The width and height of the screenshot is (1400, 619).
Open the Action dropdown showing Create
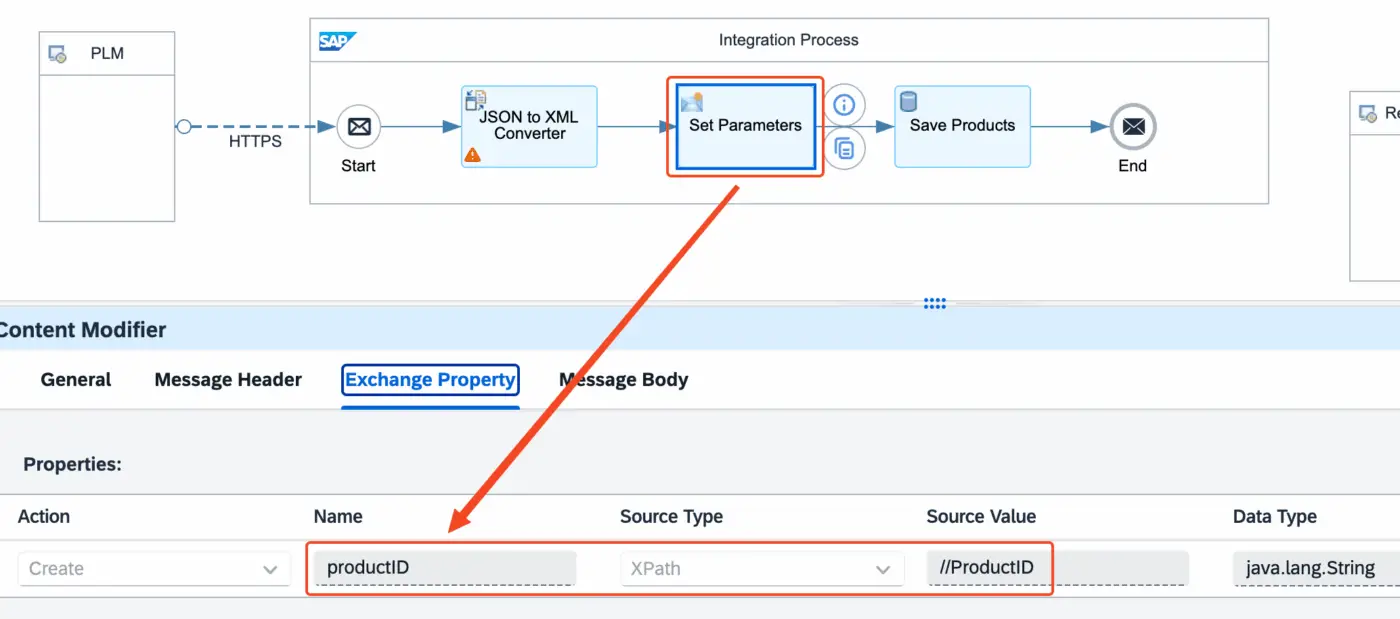pos(153,569)
